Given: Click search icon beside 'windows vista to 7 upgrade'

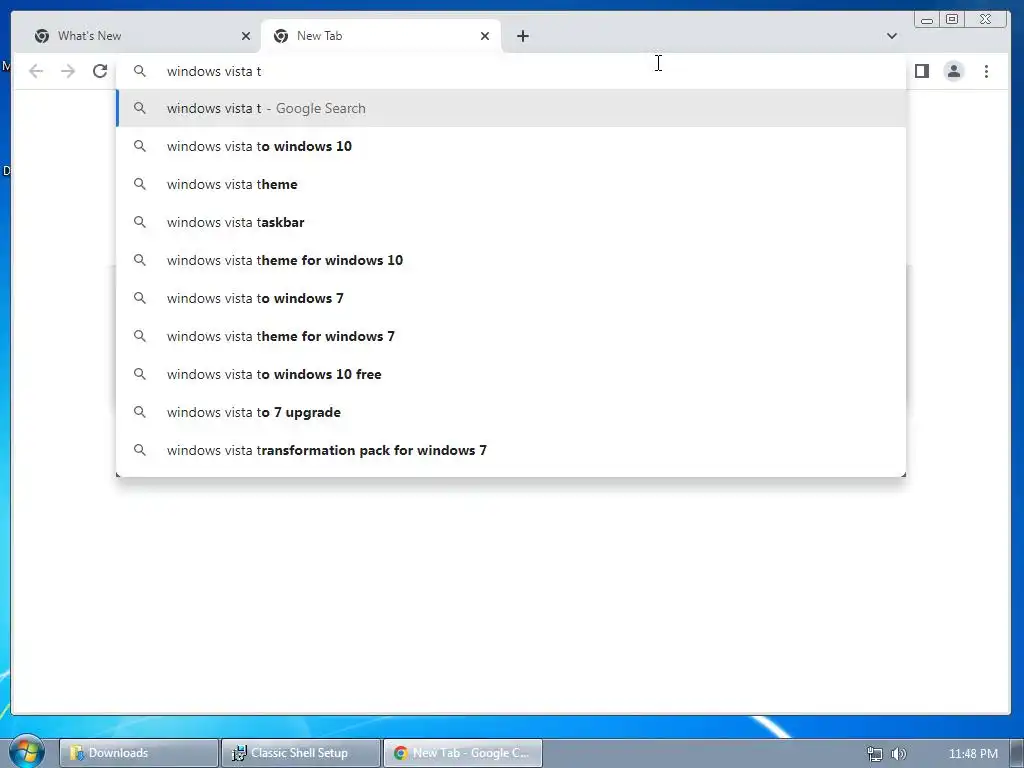Looking at the screenshot, I should tap(140, 412).
